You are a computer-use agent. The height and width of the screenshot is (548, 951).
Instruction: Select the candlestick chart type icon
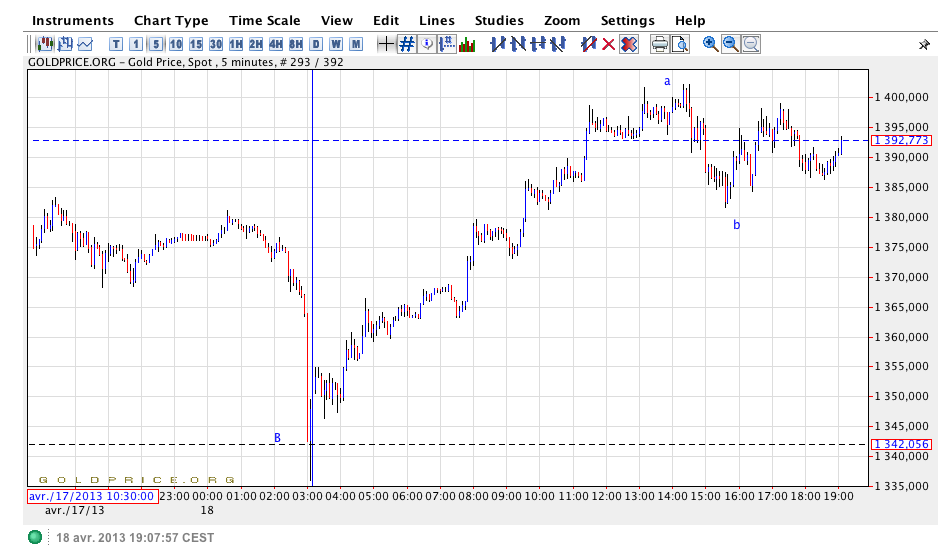(45, 44)
